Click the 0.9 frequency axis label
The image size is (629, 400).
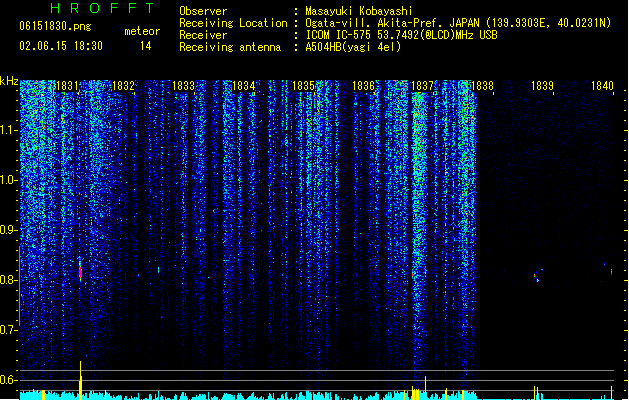point(8,230)
